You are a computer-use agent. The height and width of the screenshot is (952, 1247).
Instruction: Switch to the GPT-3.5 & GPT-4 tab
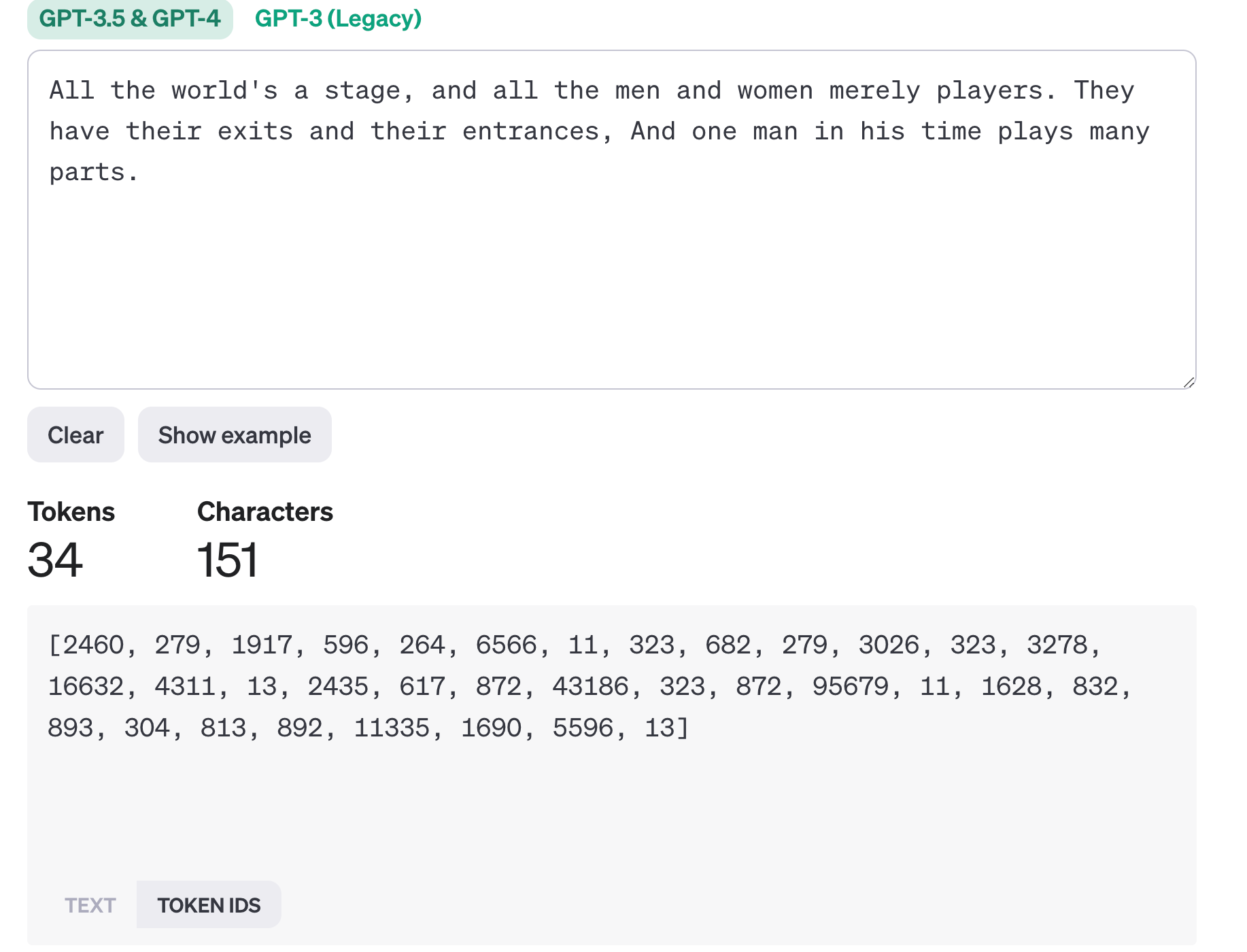(130, 18)
